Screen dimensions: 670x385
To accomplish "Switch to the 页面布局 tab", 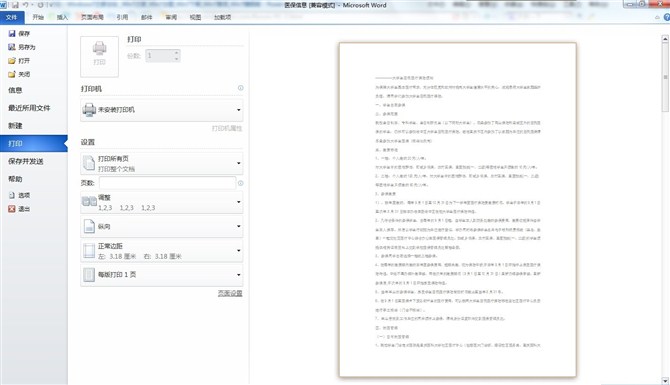I will click(x=92, y=18).
